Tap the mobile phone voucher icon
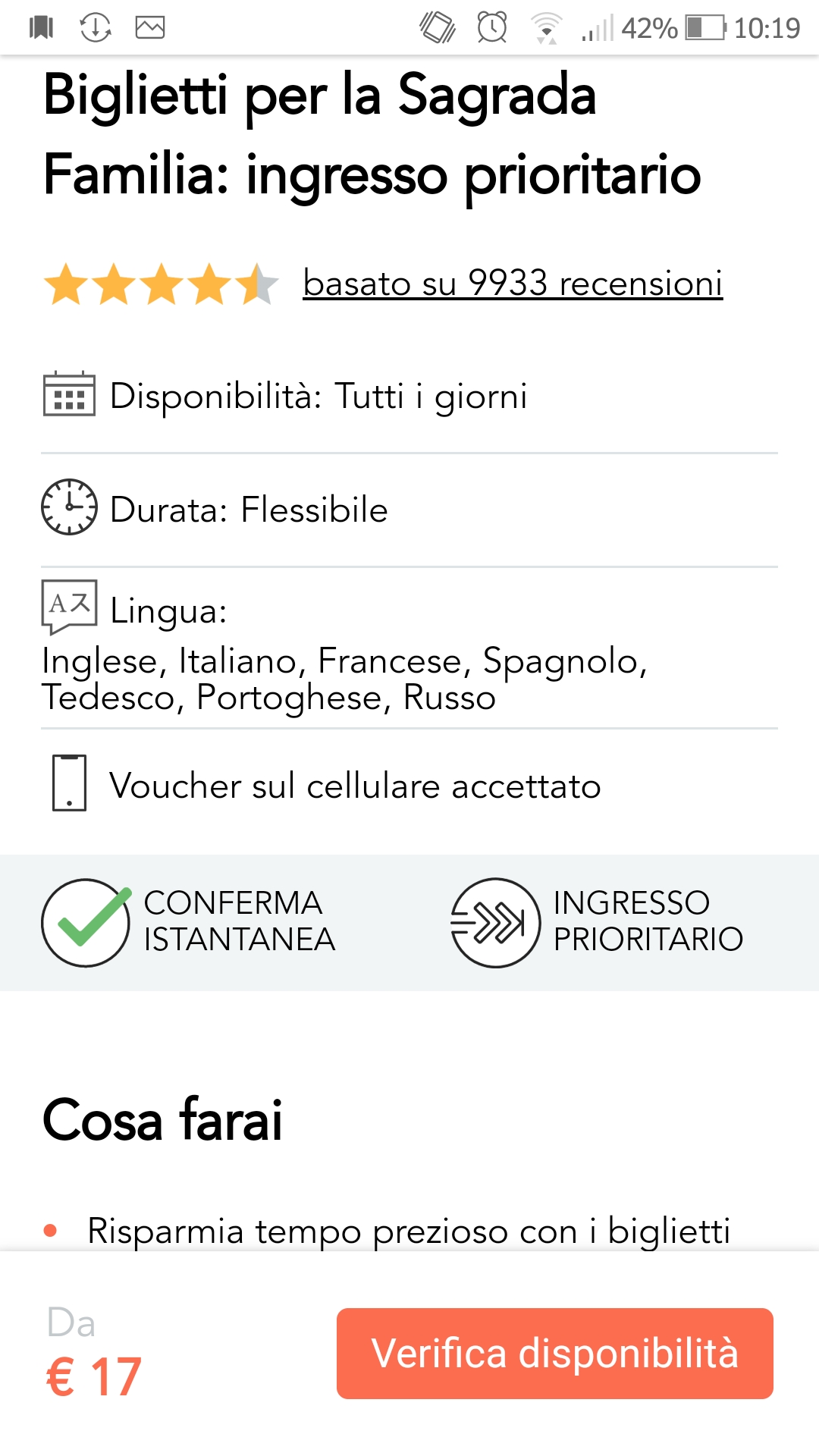Viewport: 819px width, 1456px height. tap(69, 783)
